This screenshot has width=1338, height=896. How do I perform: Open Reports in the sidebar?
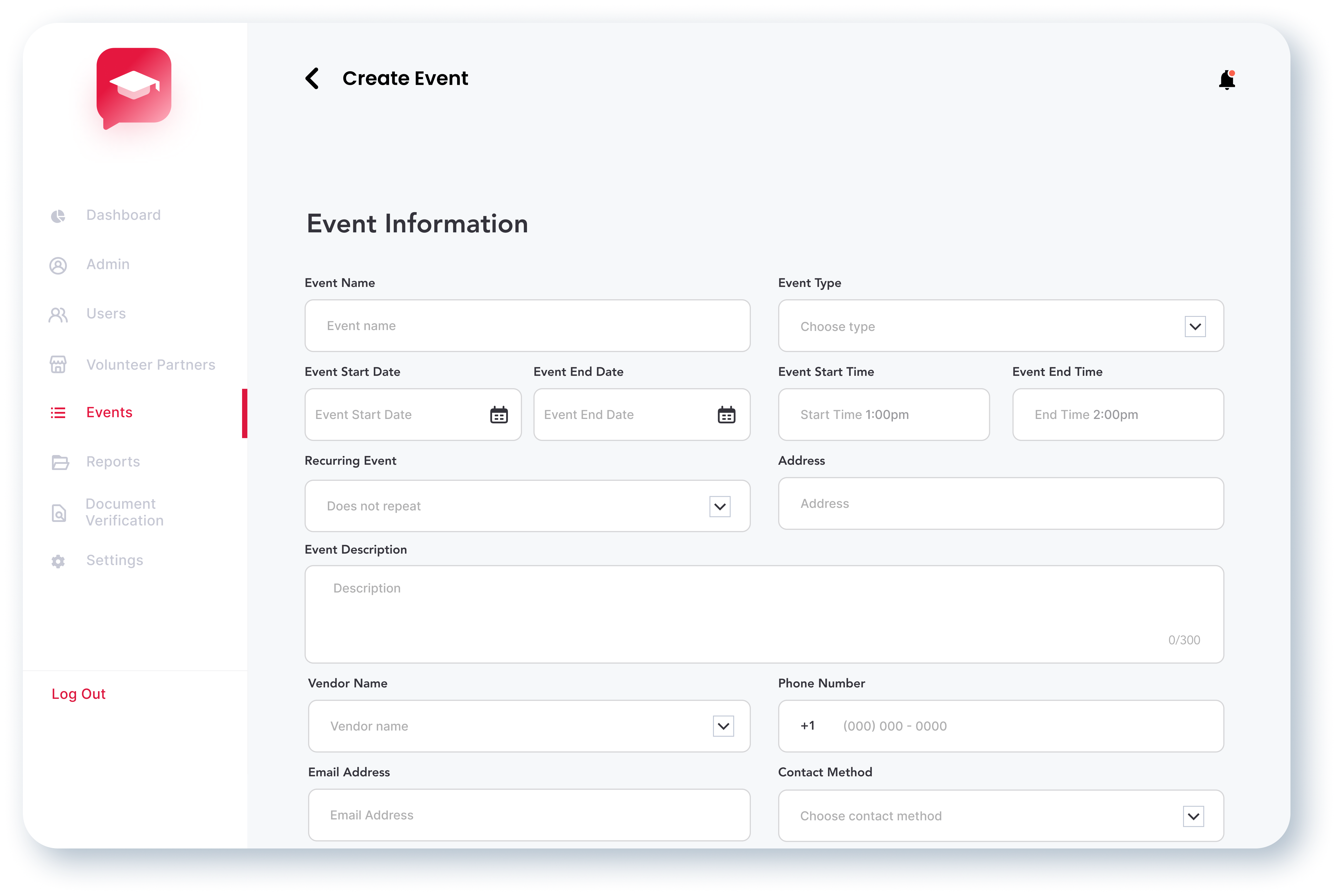tap(113, 462)
